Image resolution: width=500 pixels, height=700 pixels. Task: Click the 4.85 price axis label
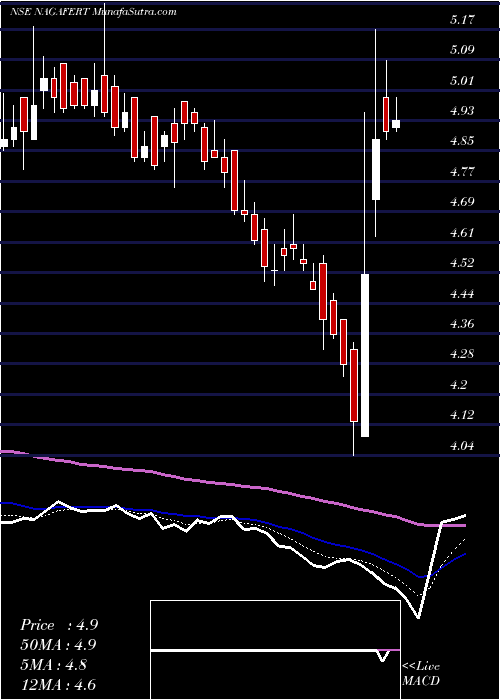click(x=462, y=141)
